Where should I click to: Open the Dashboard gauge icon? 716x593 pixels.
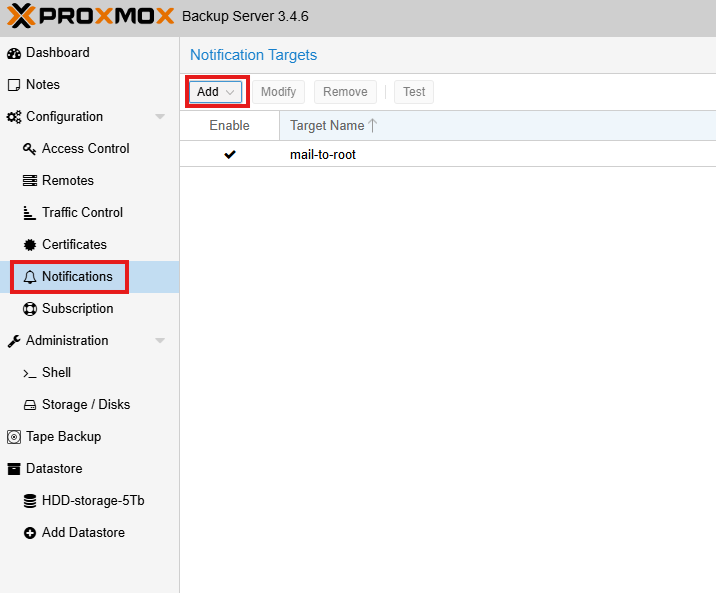[x=14, y=53]
